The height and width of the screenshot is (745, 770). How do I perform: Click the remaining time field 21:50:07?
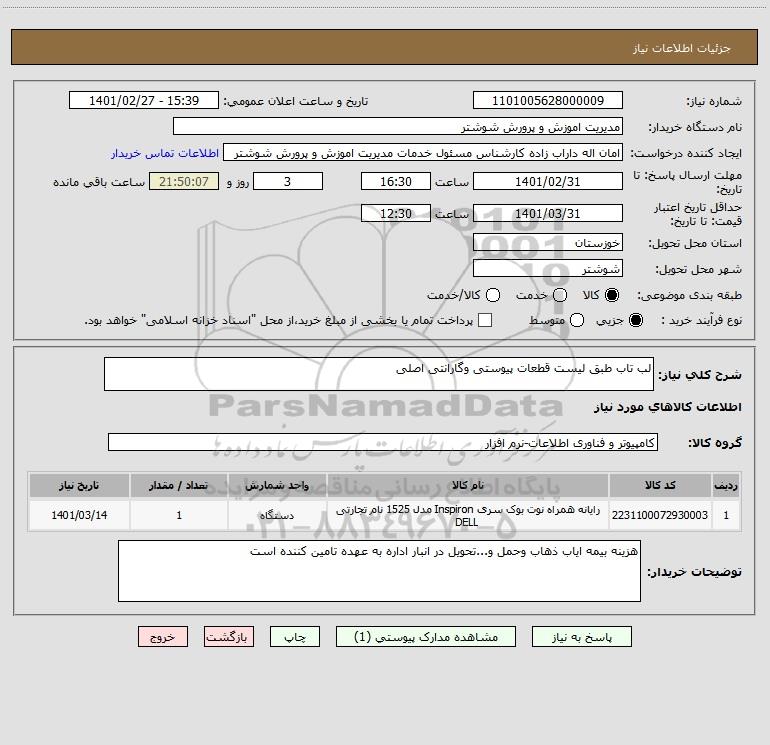[184, 181]
